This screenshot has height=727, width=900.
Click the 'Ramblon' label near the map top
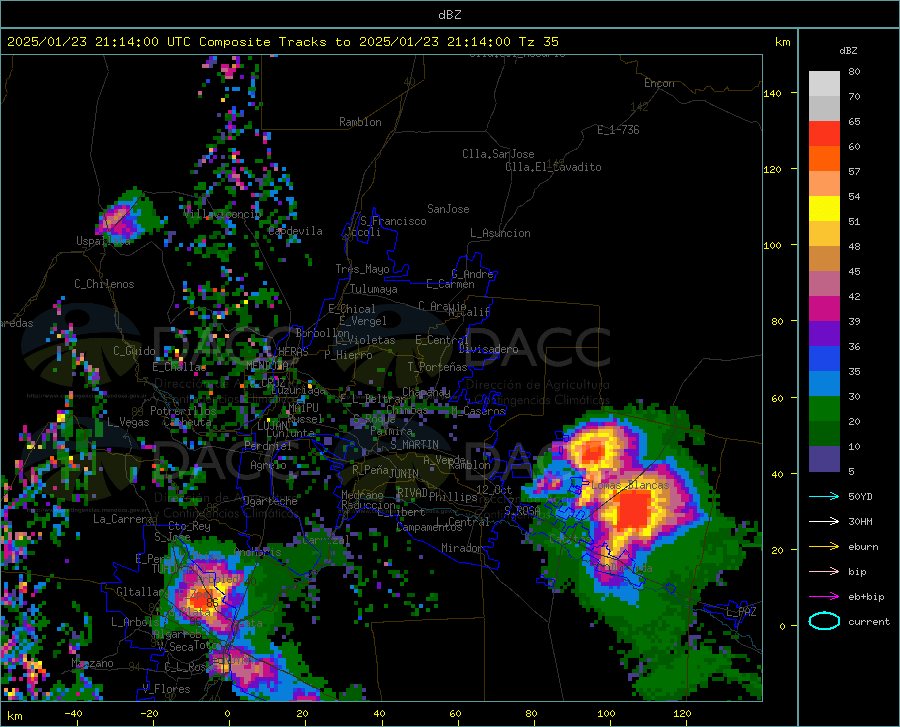[360, 122]
